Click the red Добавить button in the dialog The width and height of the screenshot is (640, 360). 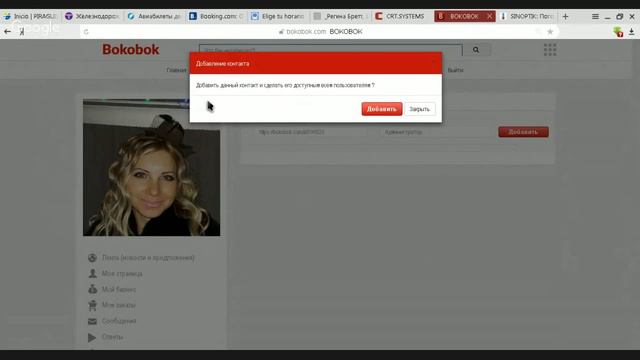tap(382, 109)
